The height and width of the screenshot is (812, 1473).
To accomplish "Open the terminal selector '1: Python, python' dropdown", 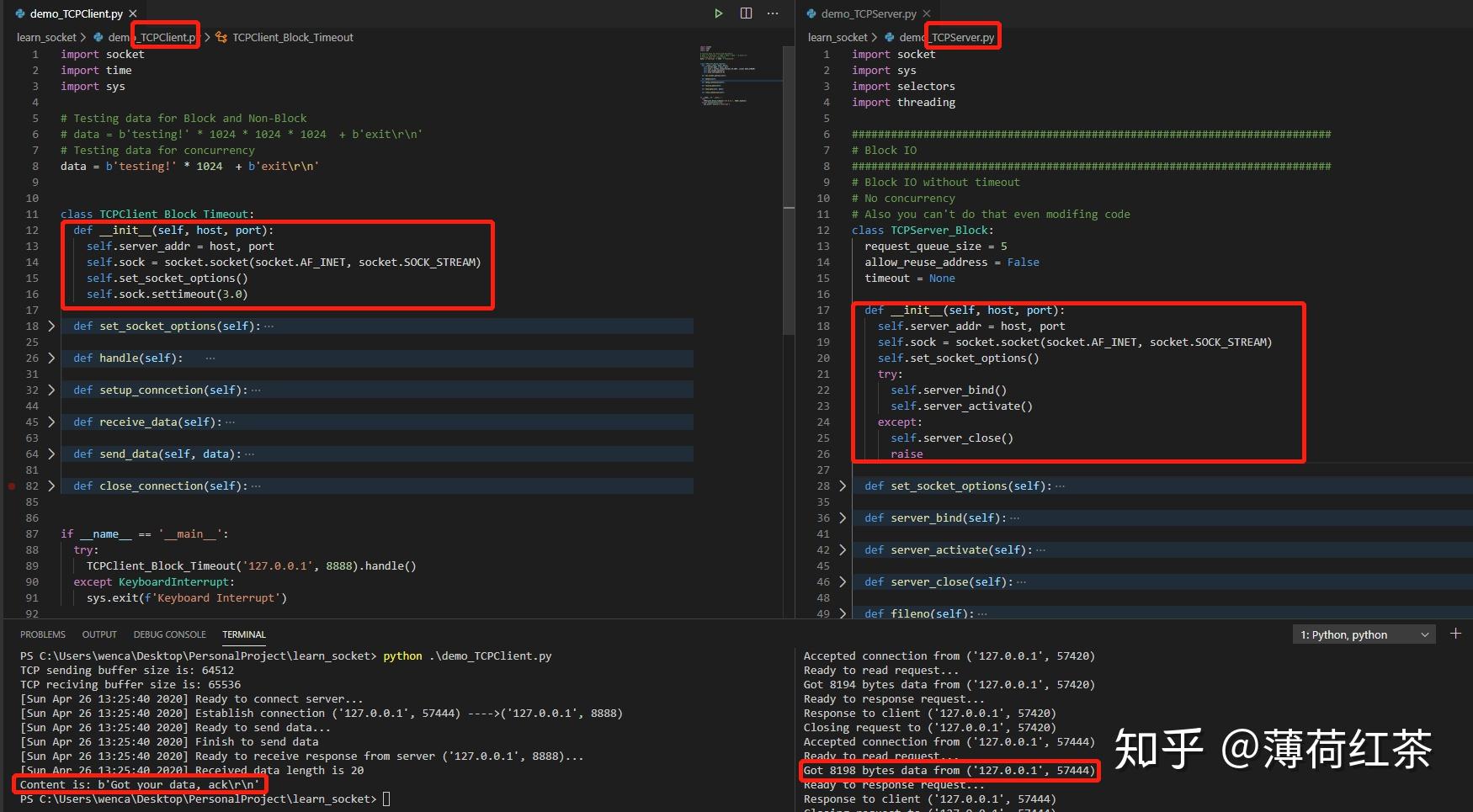I will coord(1364,634).
